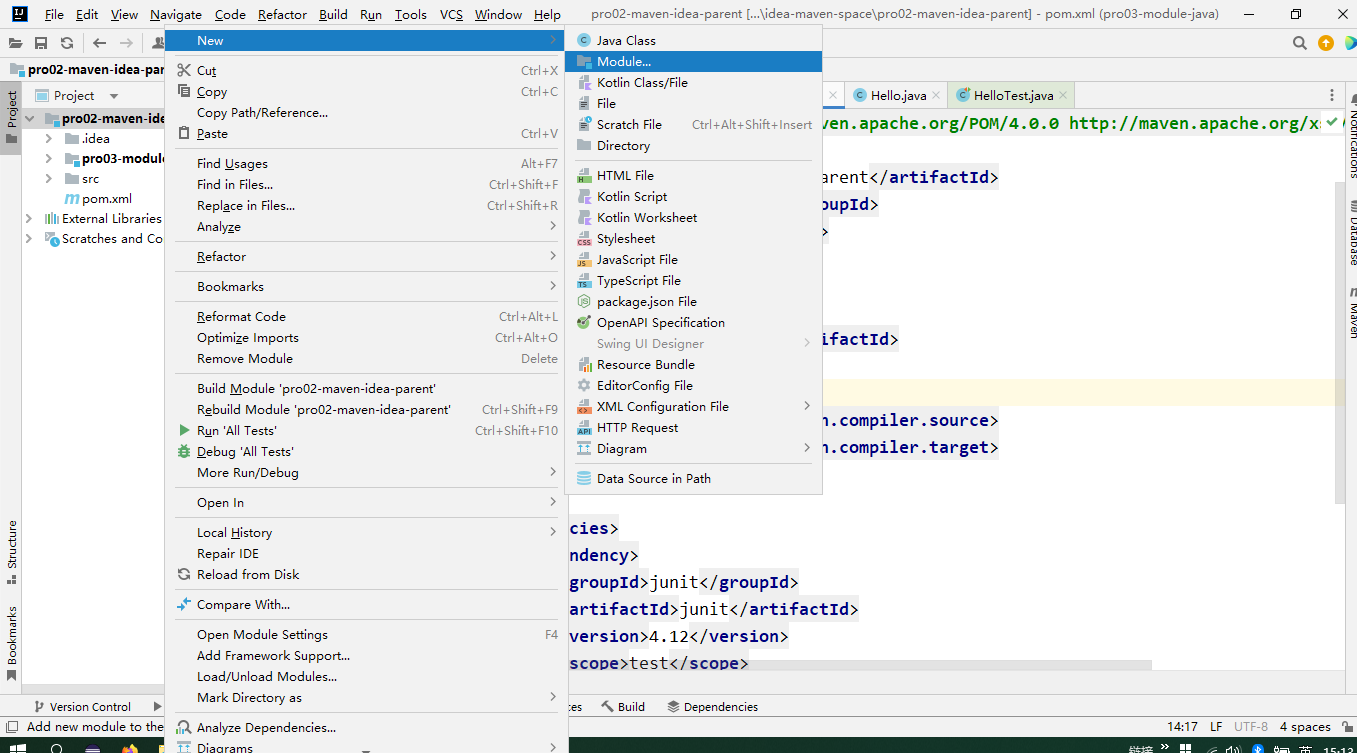Choose HTML File in New submenu

click(x=693, y=175)
